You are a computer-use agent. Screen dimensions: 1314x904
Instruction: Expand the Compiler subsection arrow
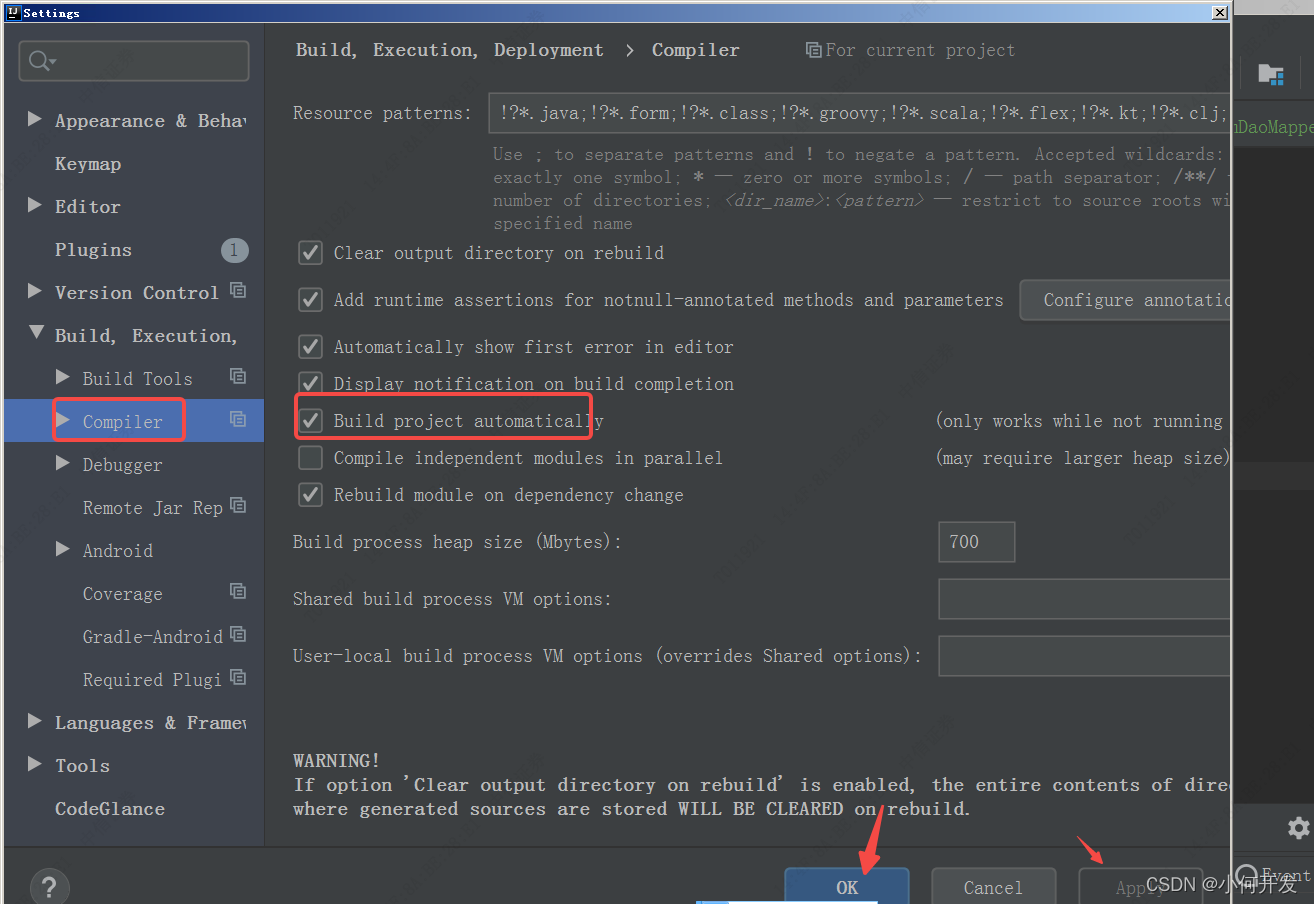[63, 420]
